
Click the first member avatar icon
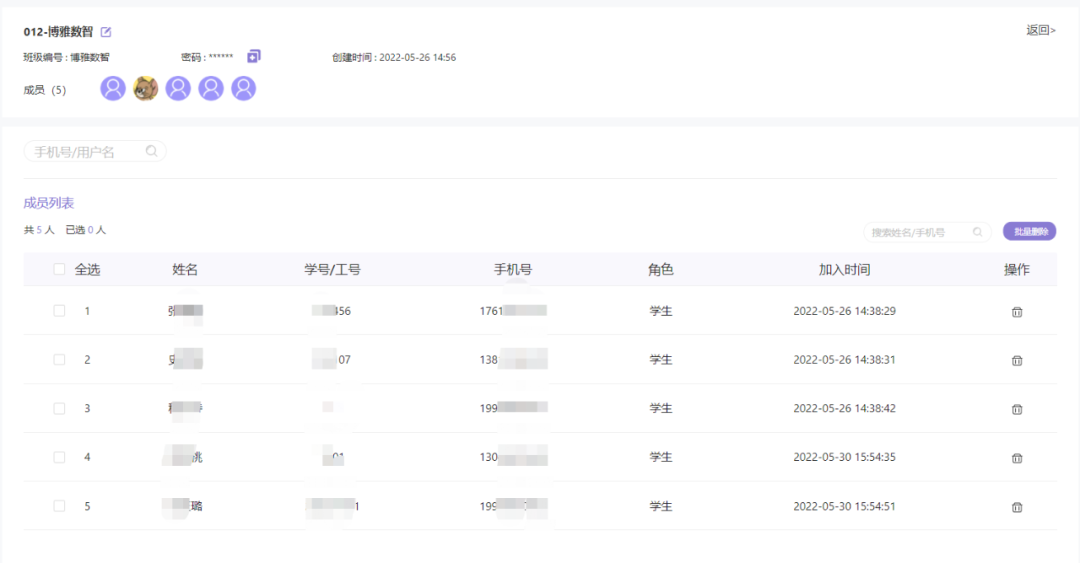point(113,88)
